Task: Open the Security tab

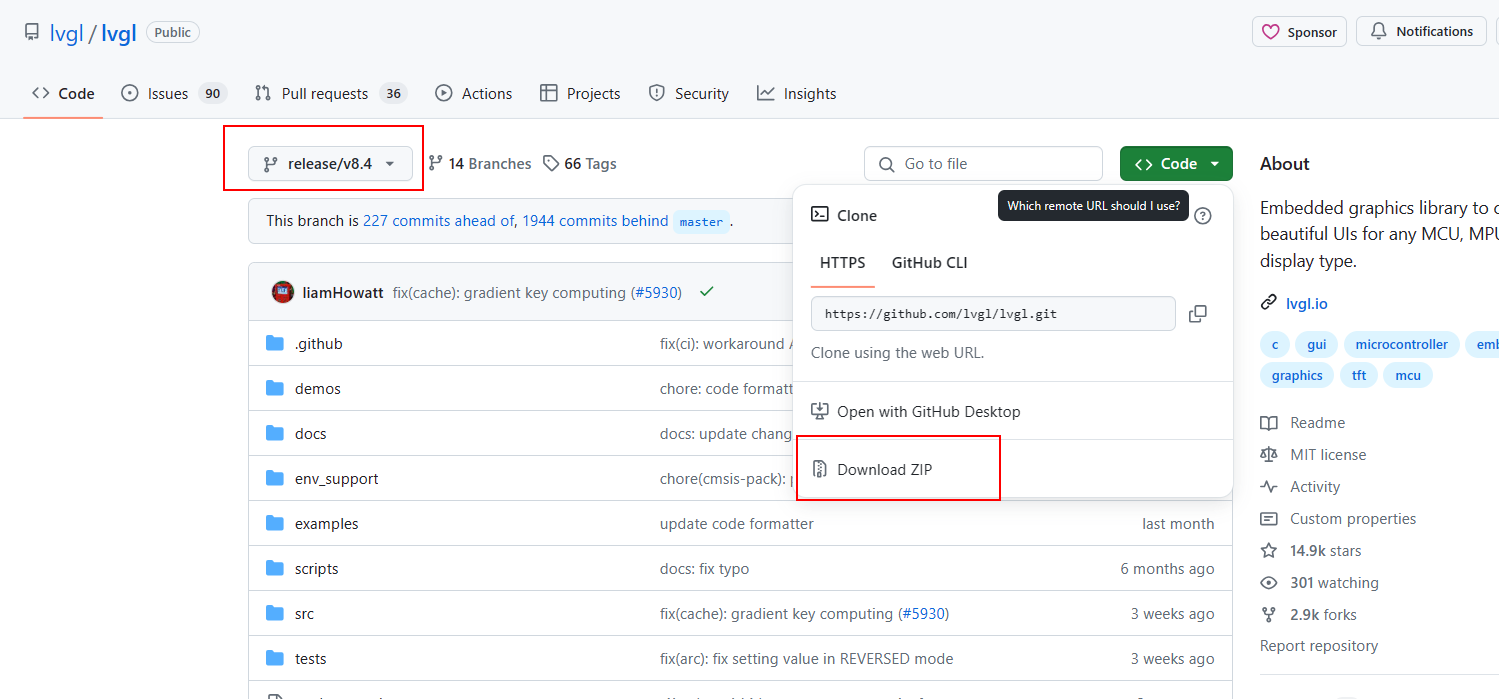Action: tap(688, 94)
